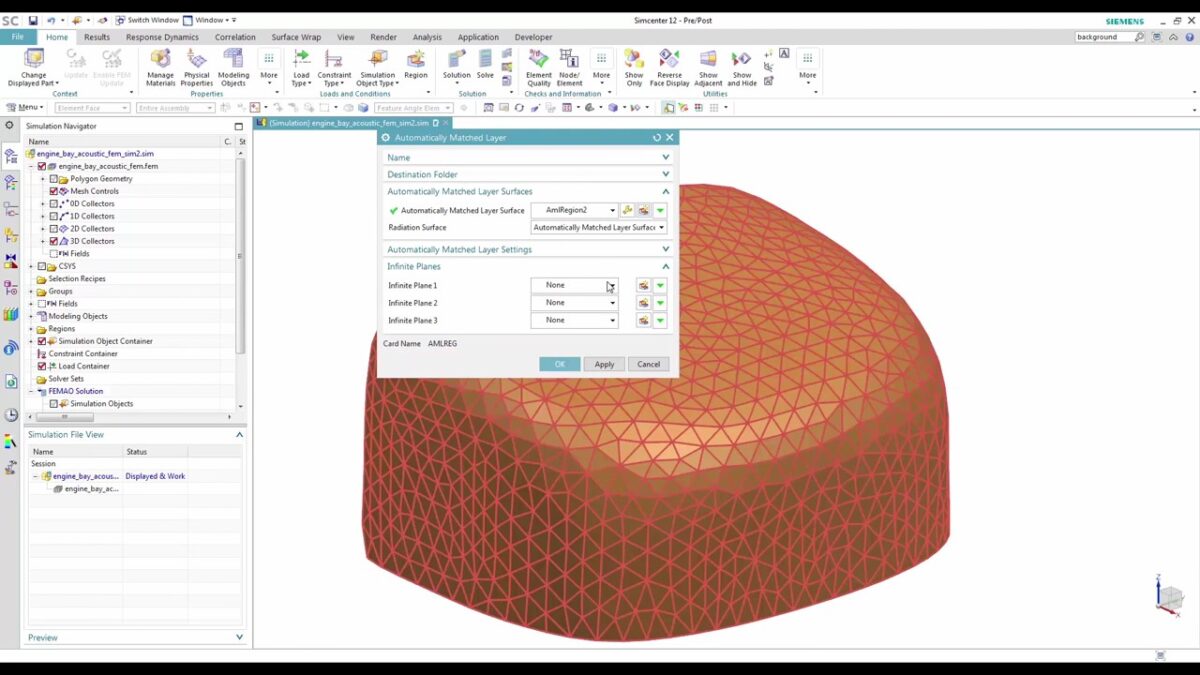The height and width of the screenshot is (675, 1200).
Task: Toggle the 3D Collectors checkbox
Action: pyautogui.click(x=54, y=241)
